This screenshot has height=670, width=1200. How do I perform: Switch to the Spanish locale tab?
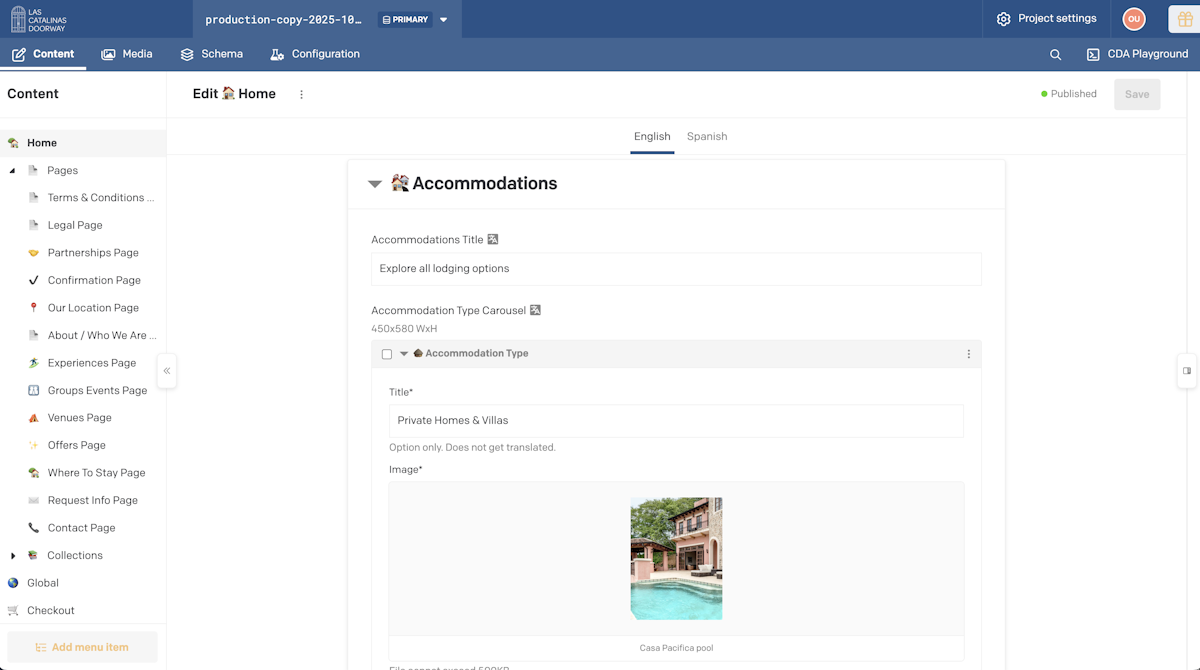706,137
